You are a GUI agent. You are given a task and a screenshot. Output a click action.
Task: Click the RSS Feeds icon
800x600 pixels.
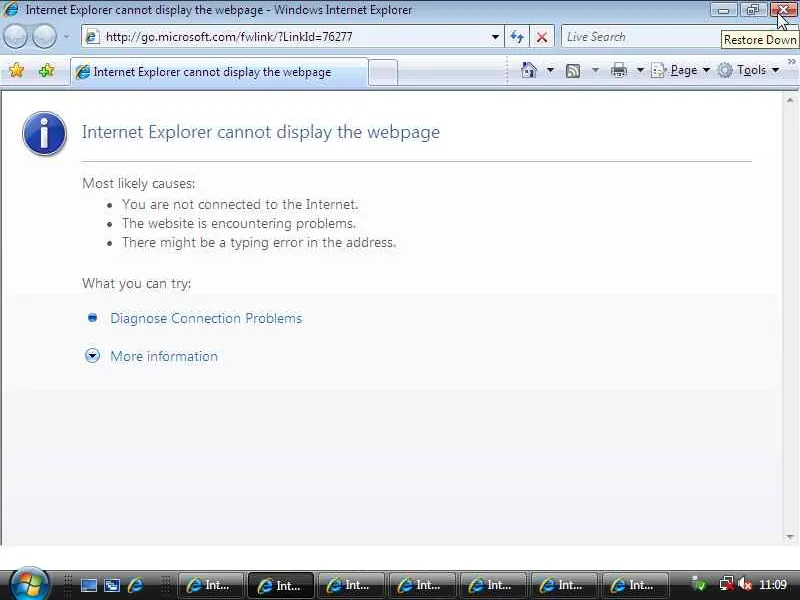click(573, 70)
